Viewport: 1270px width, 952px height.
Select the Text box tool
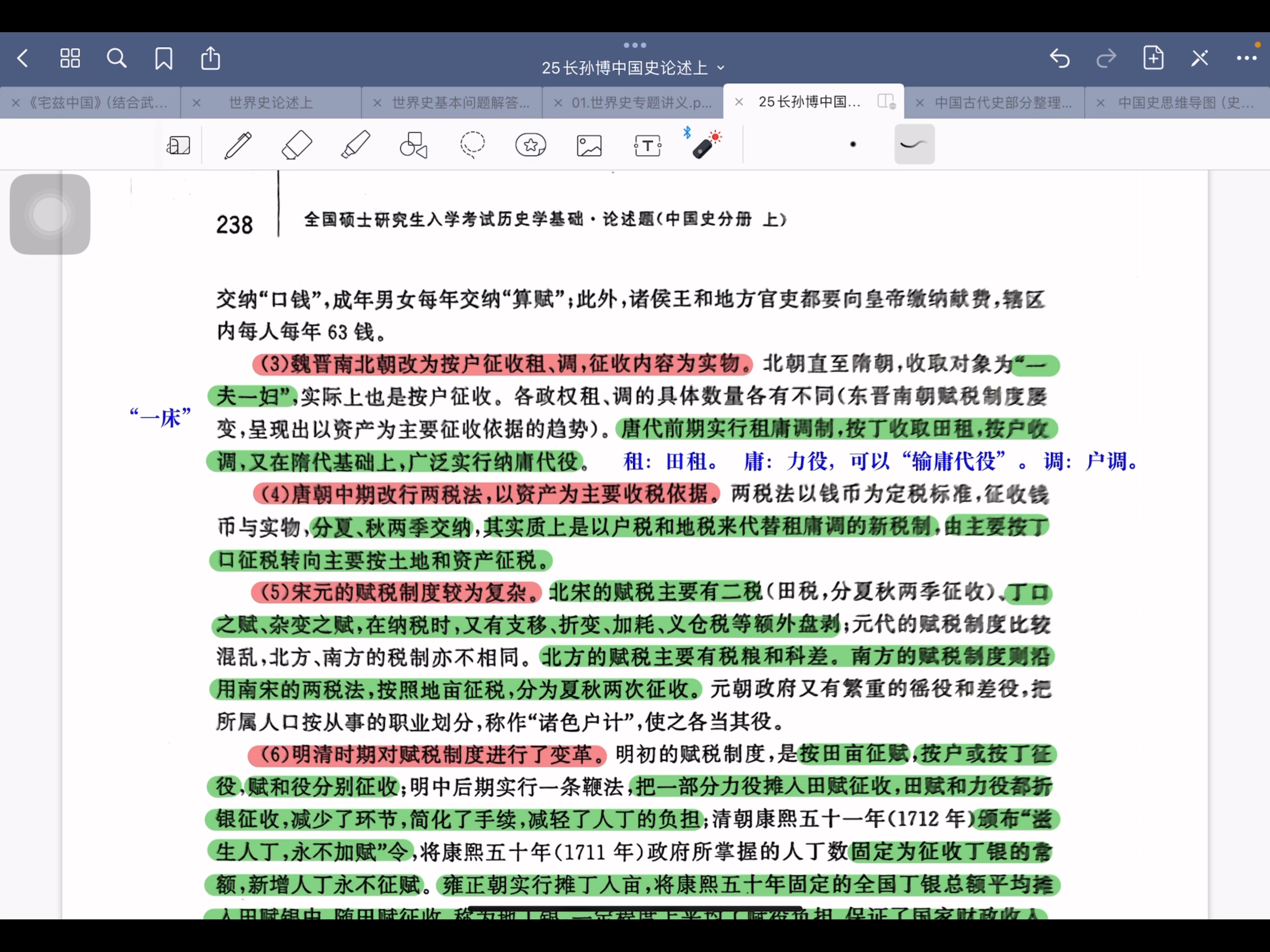[648, 145]
